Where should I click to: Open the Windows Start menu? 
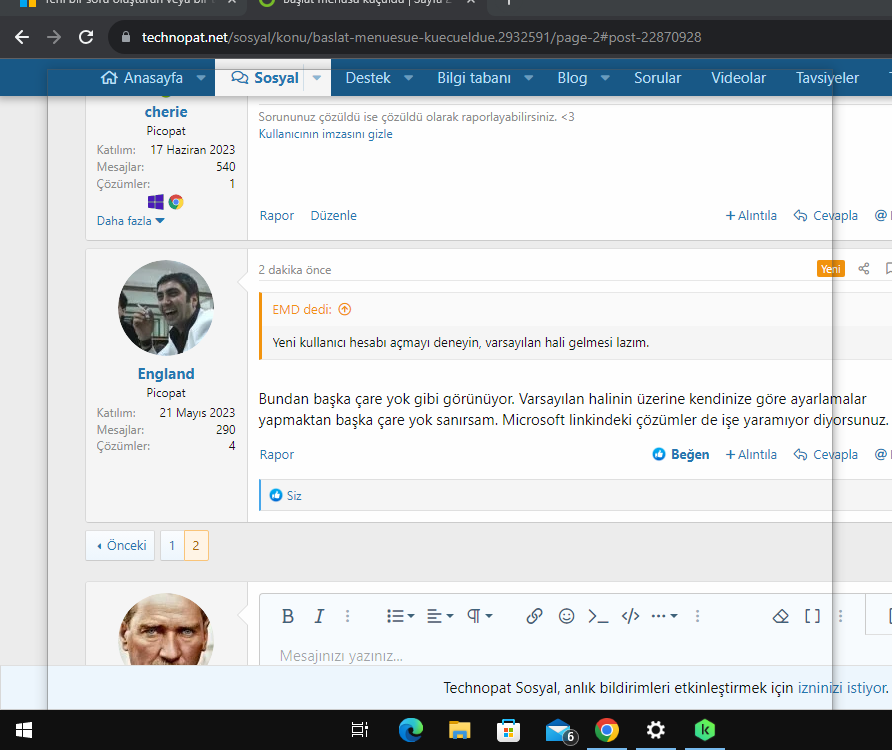tap(23, 730)
